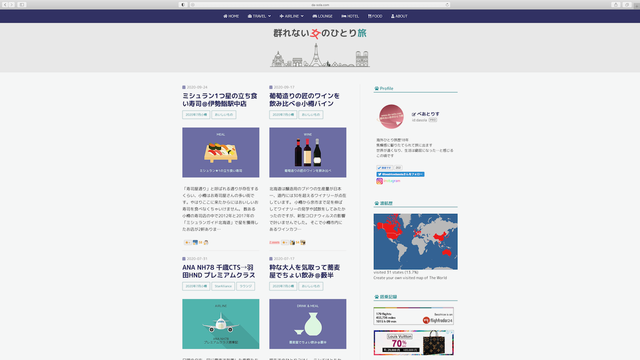
Task: Click the Twitter follow button
Action: pyautogui.click(x=400, y=174)
